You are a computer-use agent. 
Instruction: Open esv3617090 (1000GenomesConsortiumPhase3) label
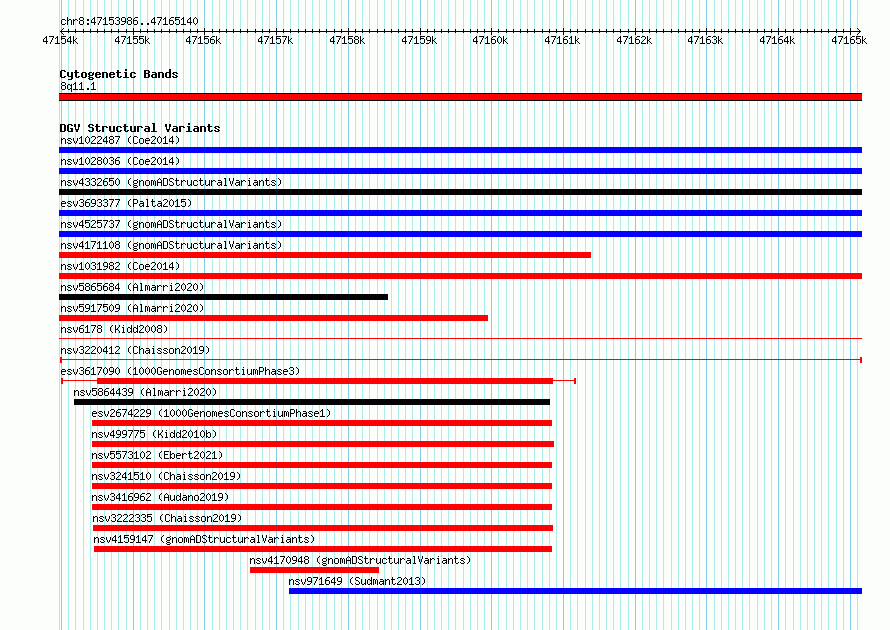pos(180,371)
